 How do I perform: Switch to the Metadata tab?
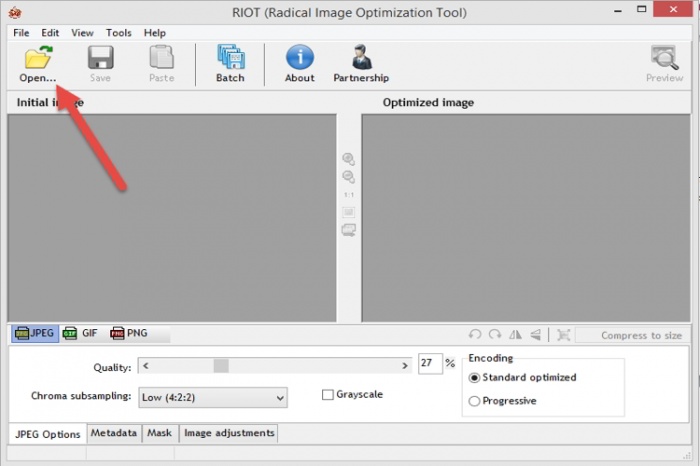point(114,433)
